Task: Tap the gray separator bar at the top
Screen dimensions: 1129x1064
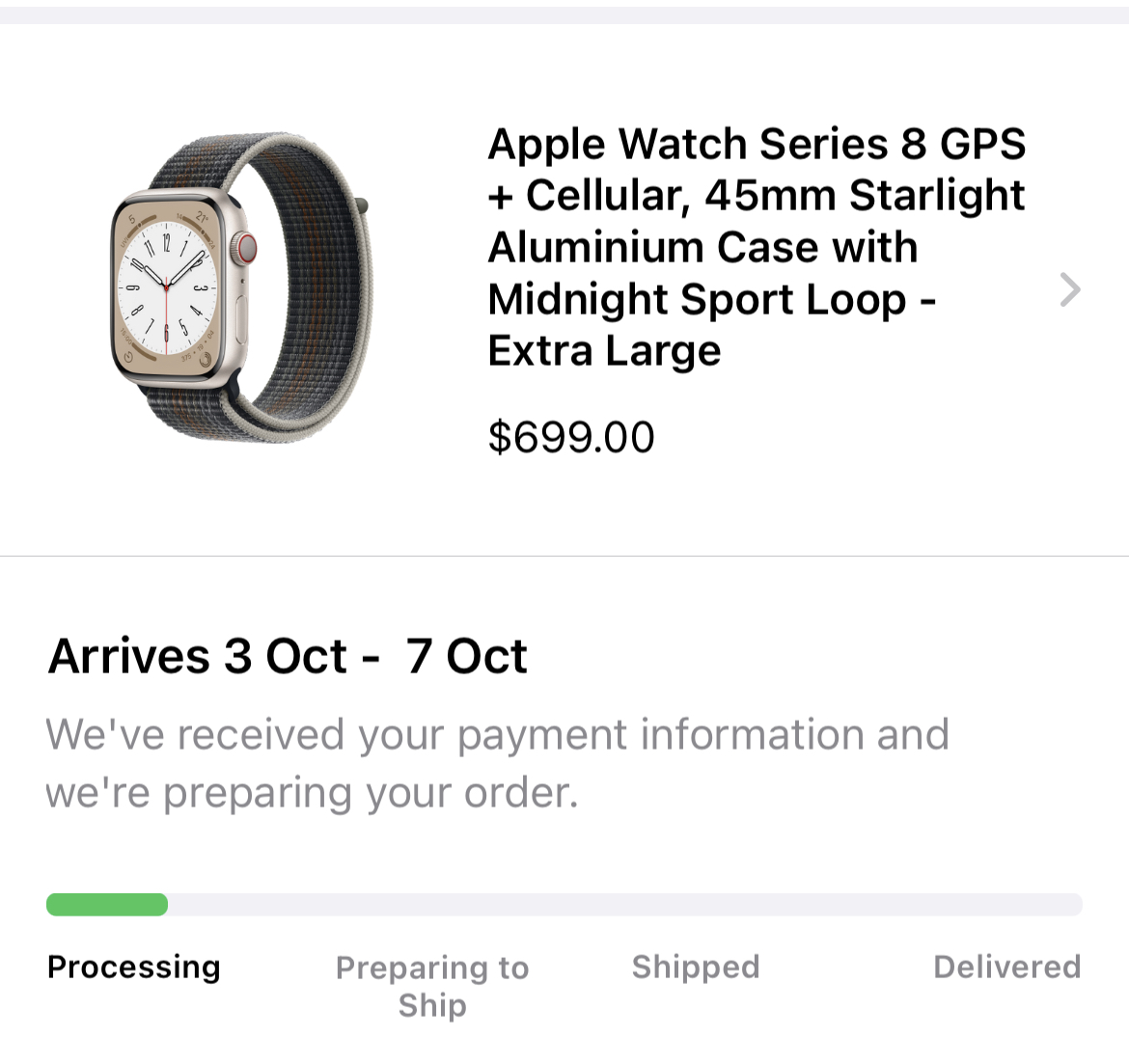Action: coord(564,14)
